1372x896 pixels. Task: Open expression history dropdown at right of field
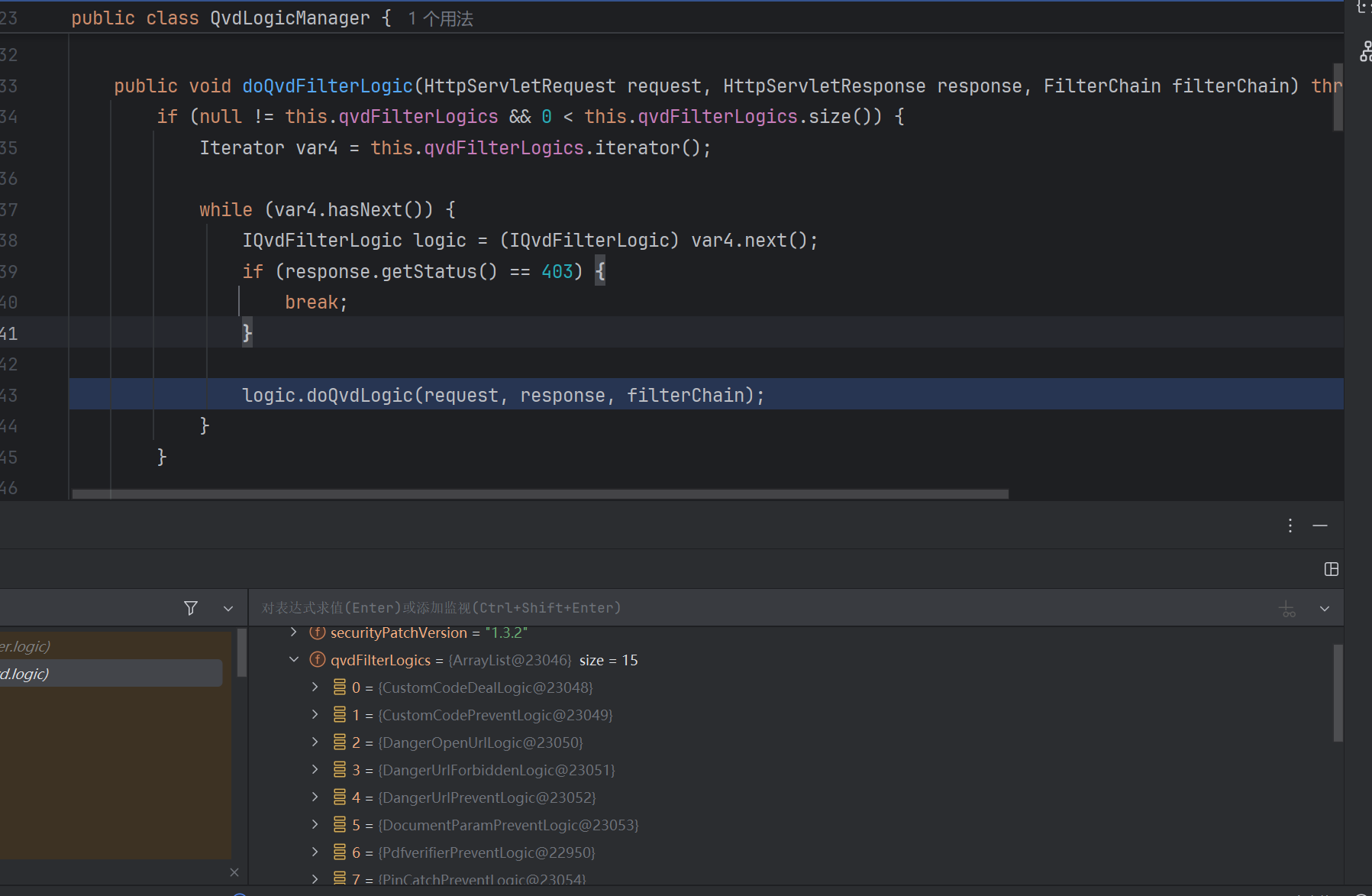(x=1325, y=609)
